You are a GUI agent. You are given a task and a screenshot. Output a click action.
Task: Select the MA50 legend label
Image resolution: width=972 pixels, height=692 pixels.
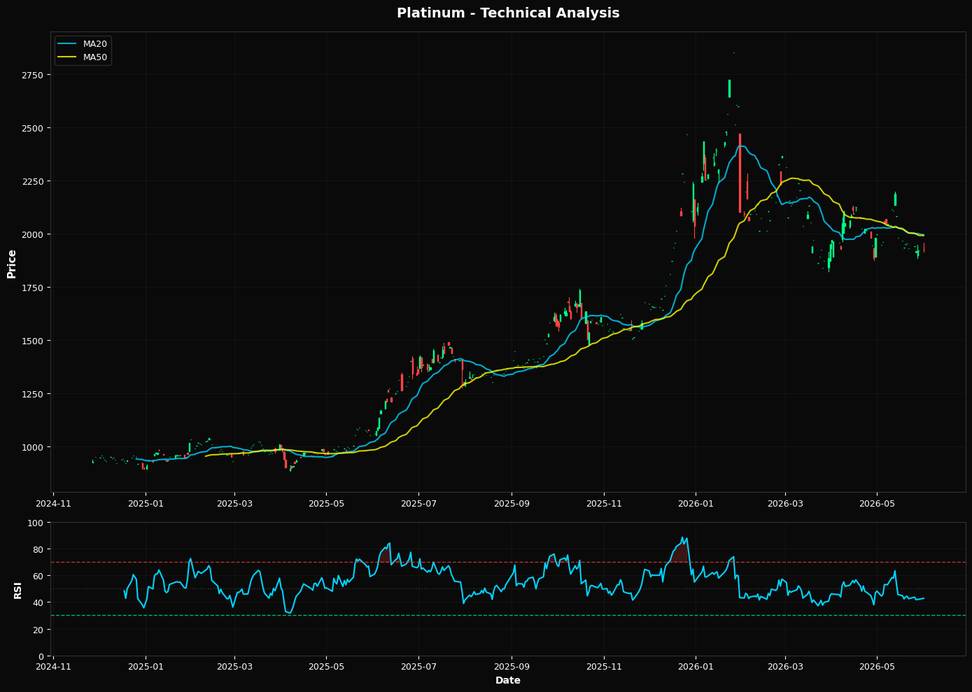point(97,57)
